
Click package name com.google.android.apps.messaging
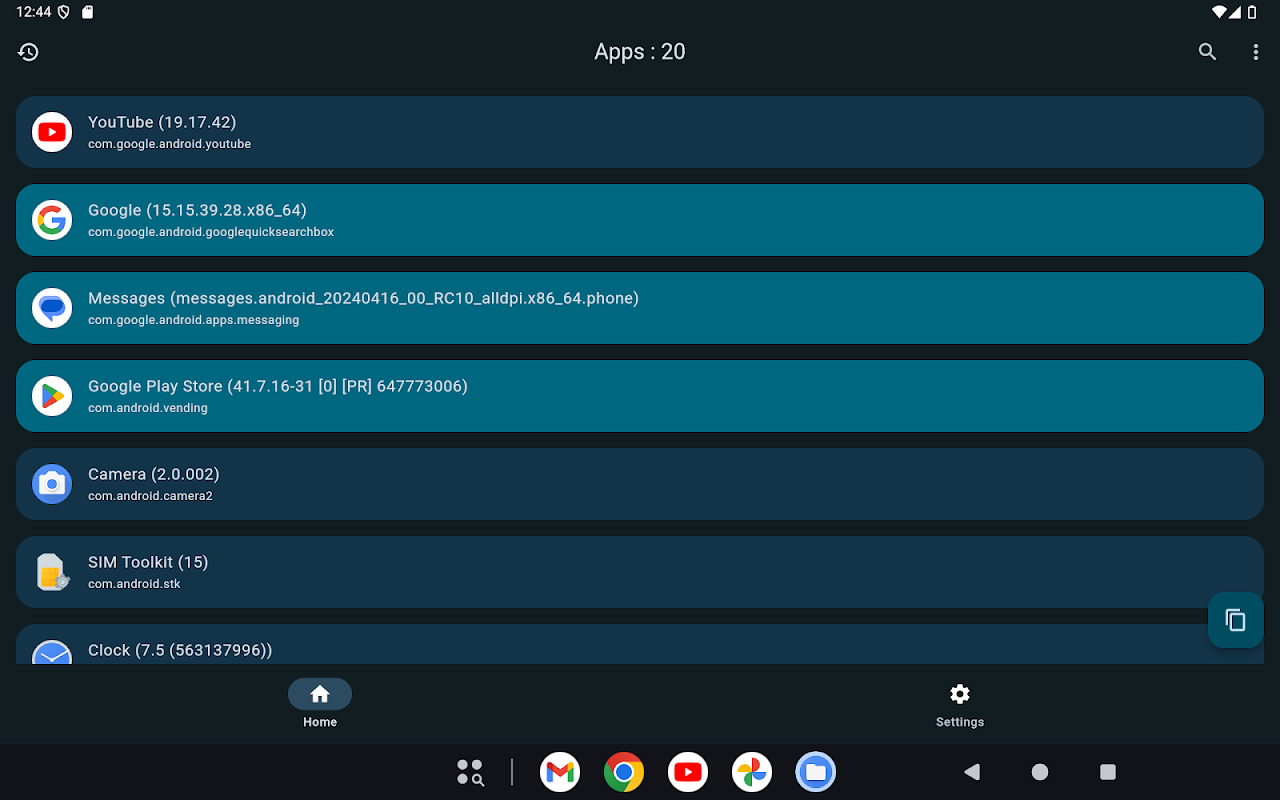click(x=193, y=320)
